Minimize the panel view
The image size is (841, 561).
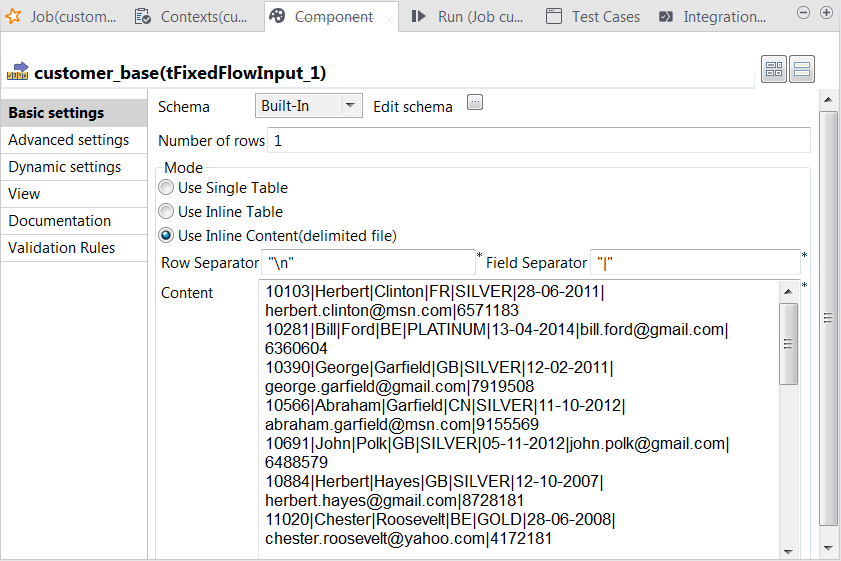tap(804, 12)
